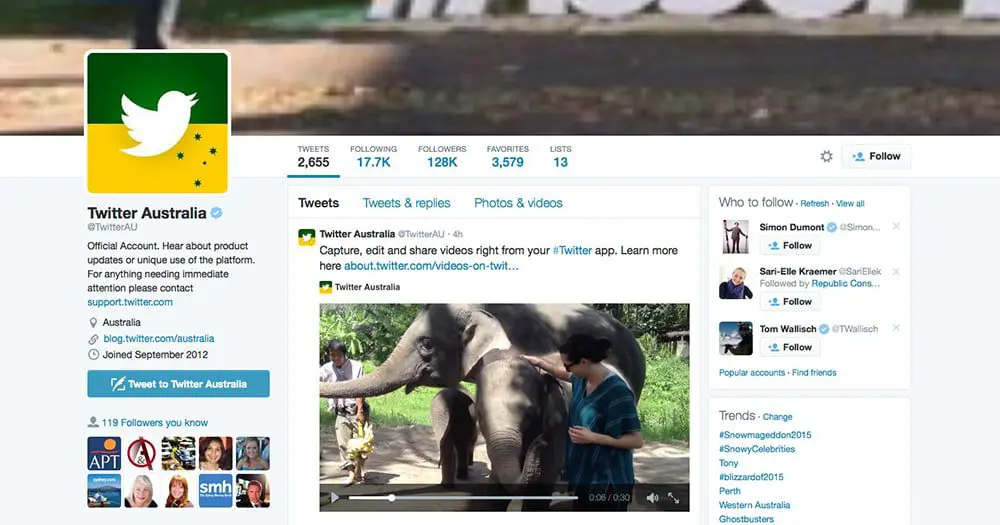The image size is (1000, 525).
Task: Click the APT follower avatar
Action: point(104,454)
